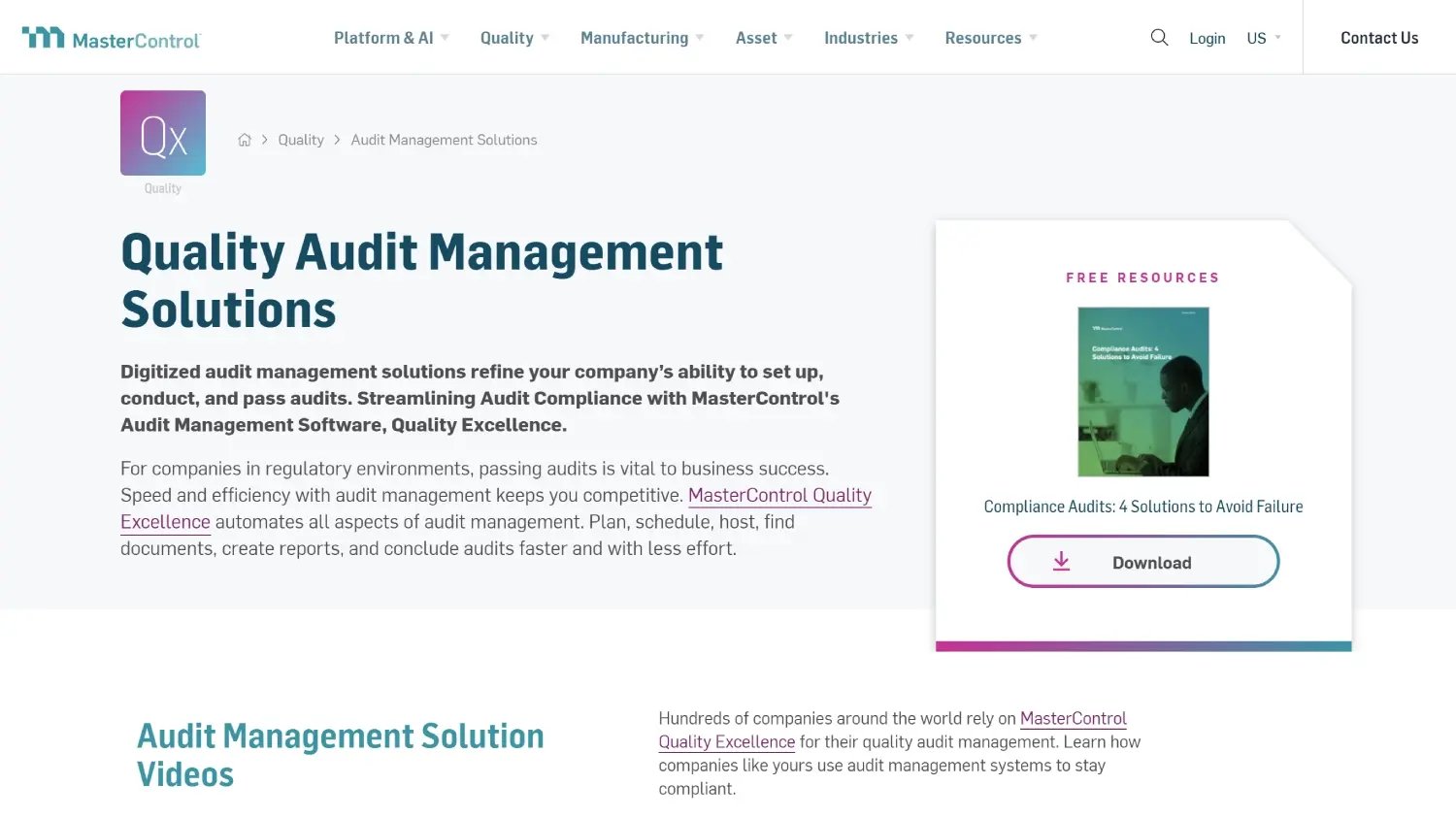Click the Compliance Audits: 4 Solutions title
Image resolution: width=1456 pixels, height=818 pixels.
point(1143,507)
